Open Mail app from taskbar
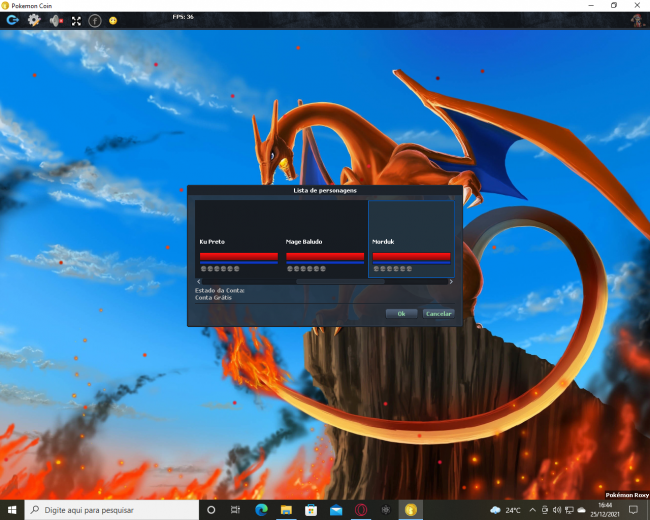 pyautogui.click(x=336, y=510)
